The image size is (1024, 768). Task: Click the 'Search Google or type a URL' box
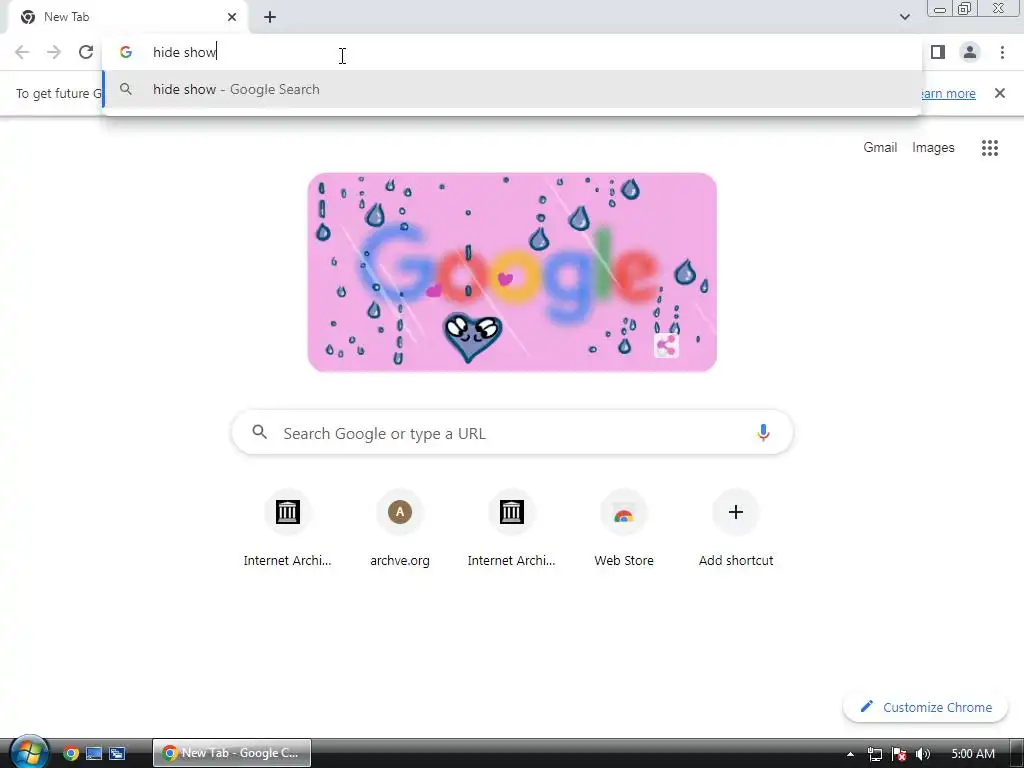[512, 432]
